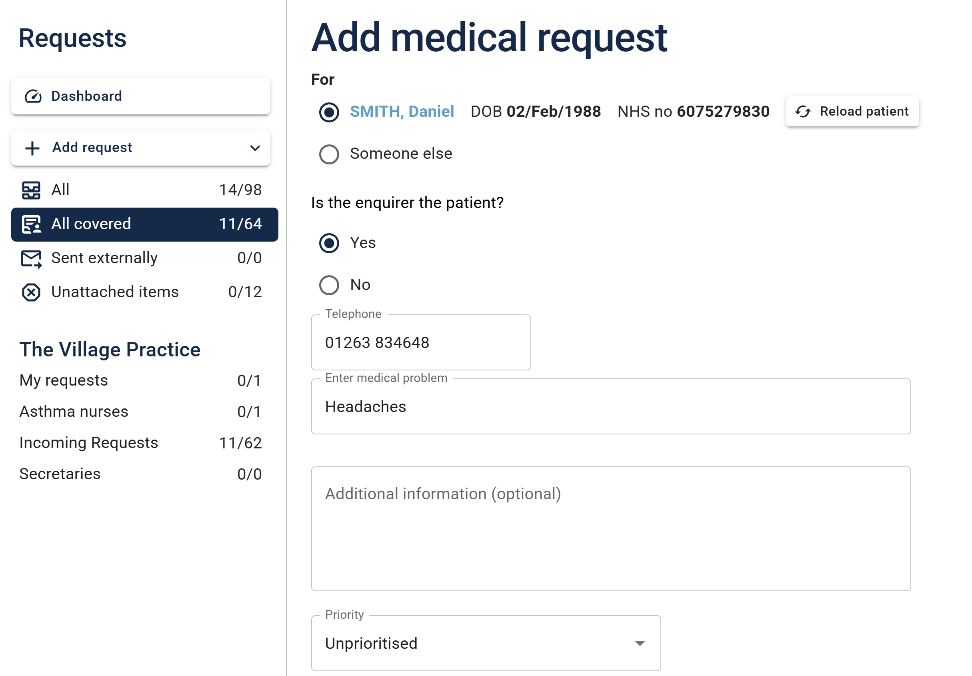This screenshot has width=972, height=676.
Task: Select the All covered menu item
Action: coord(144,224)
